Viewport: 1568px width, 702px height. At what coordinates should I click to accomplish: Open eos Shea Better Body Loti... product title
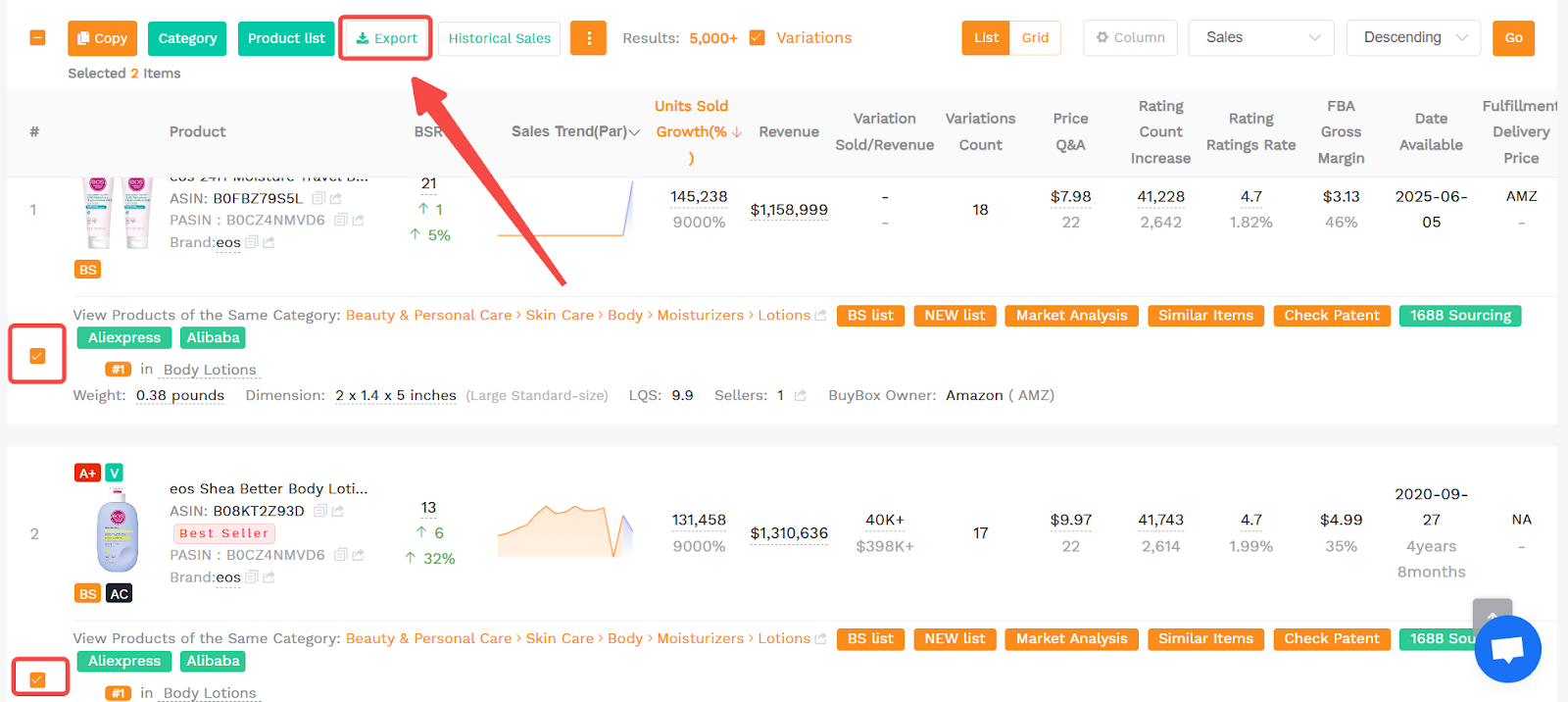(269, 488)
